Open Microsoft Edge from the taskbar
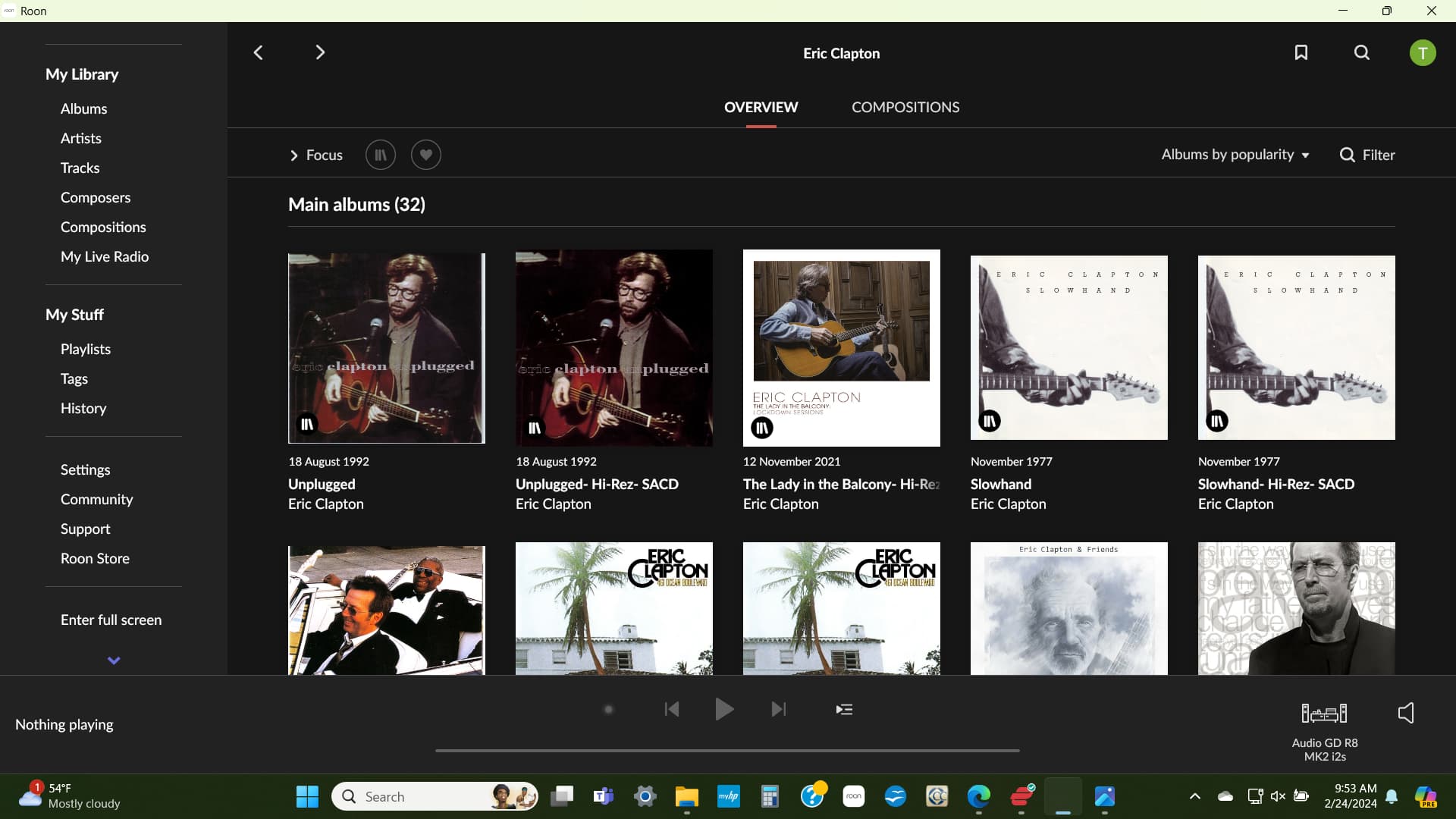1456x819 pixels. click(979, 796)
